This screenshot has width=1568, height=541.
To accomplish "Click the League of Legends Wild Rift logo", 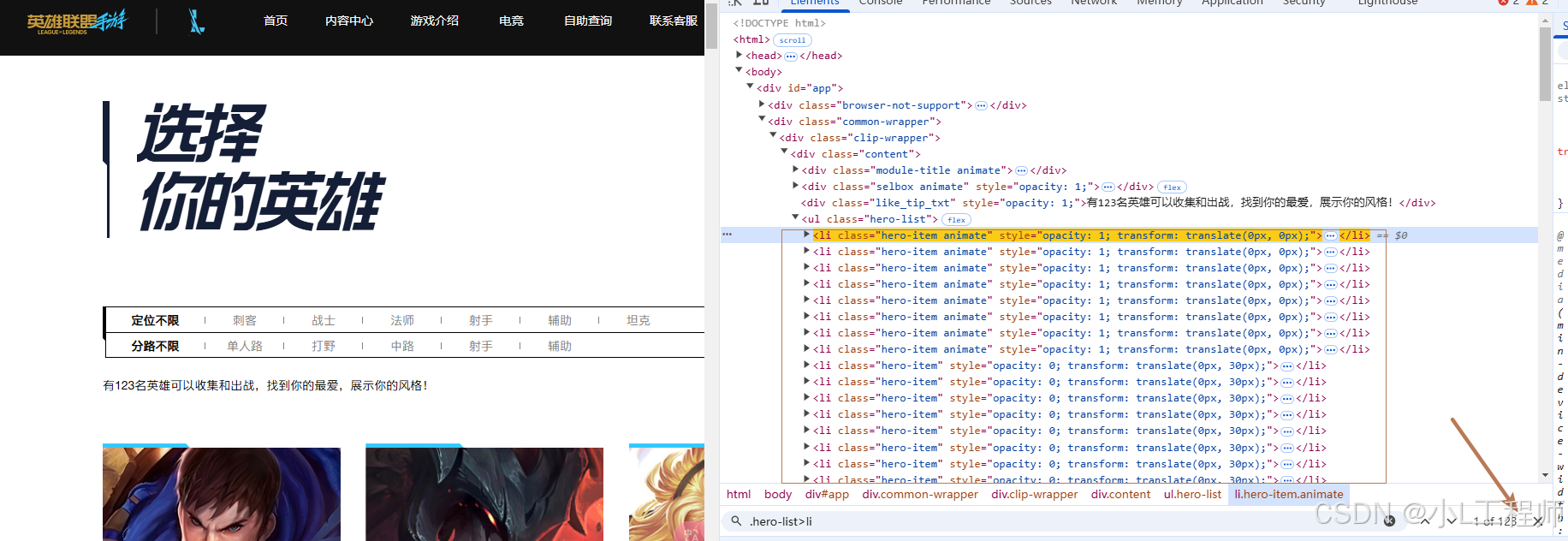I will [x=76, y=21].
